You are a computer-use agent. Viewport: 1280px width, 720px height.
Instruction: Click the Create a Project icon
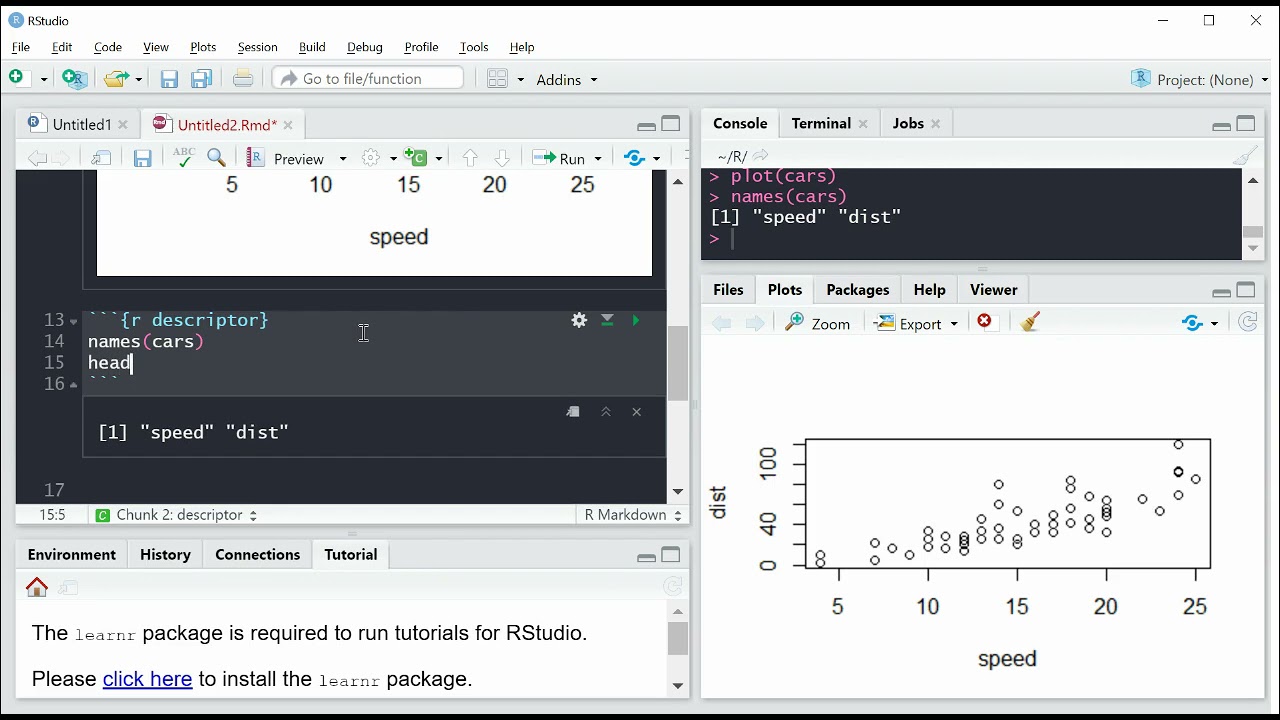coord(74,79)
